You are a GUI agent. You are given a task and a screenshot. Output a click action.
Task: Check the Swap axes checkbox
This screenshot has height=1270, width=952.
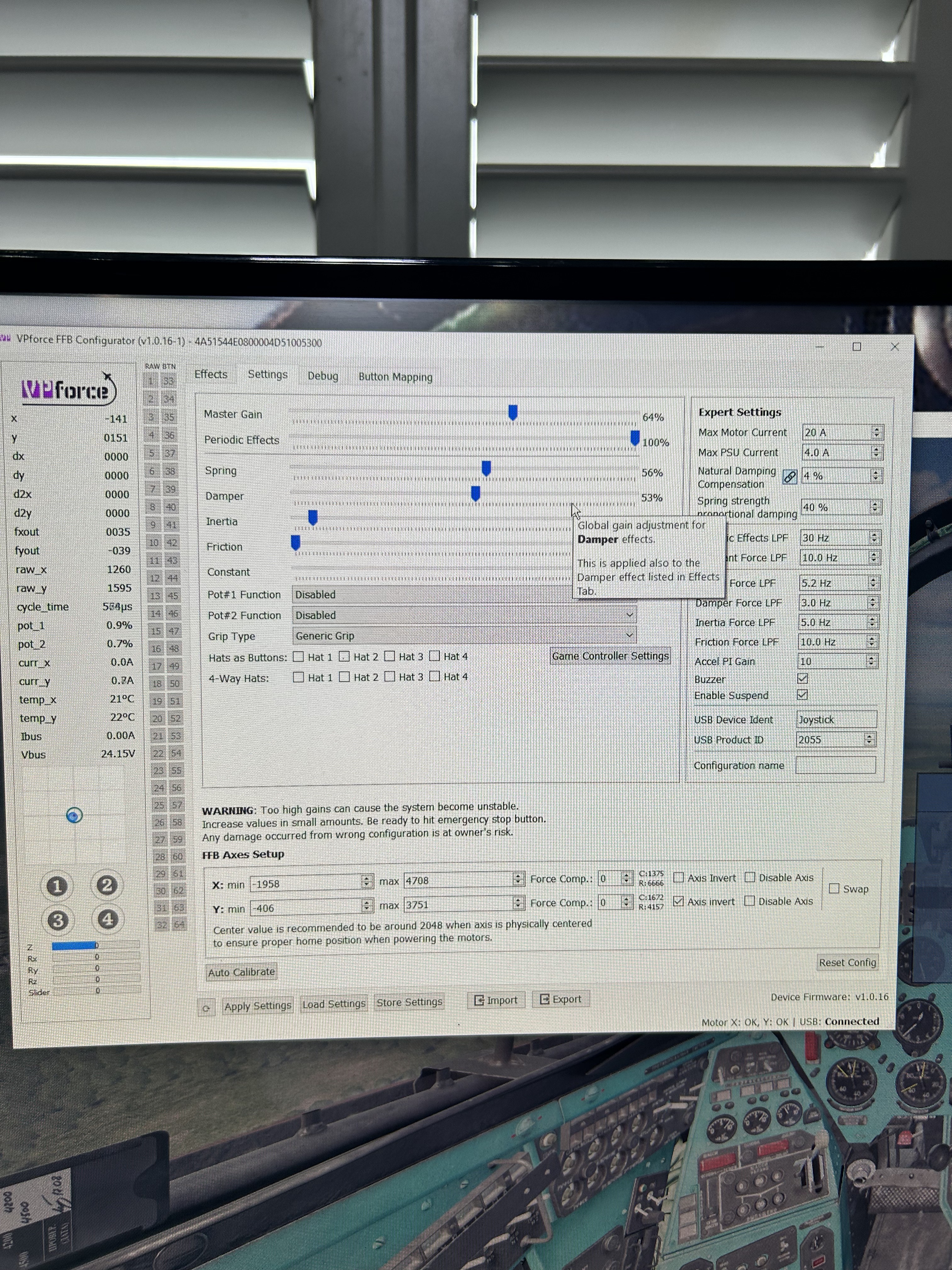834,888
